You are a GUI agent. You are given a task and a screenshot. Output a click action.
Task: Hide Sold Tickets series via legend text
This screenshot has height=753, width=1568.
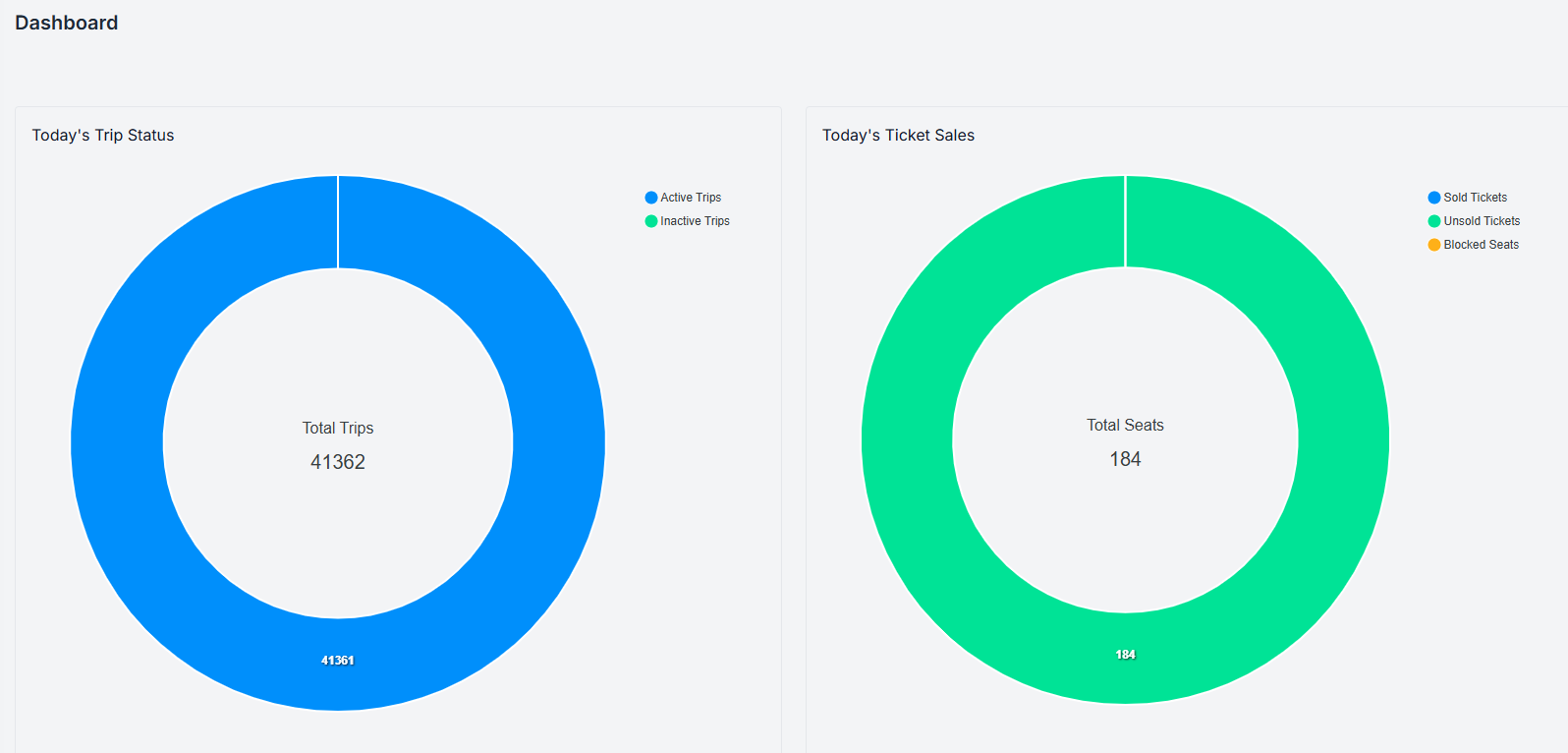pyautogui.click(x=1475, y=198)
